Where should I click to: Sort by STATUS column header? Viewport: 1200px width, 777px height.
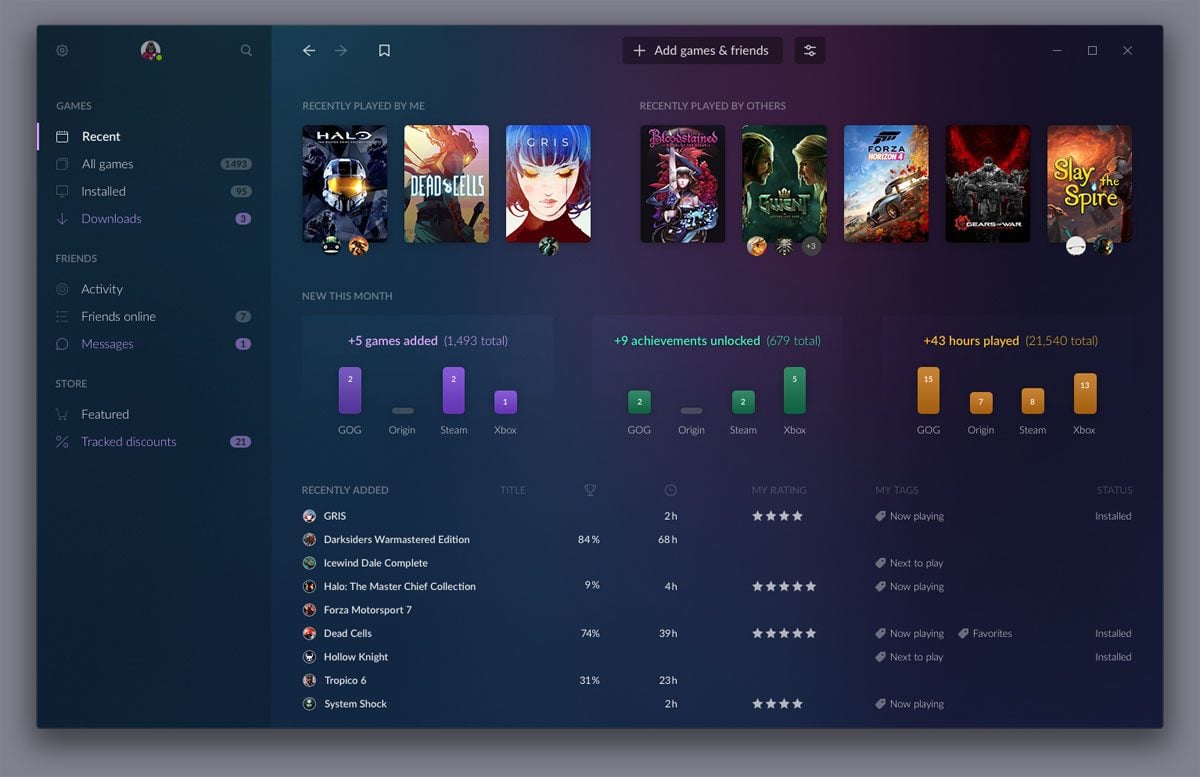(1114, 490)
